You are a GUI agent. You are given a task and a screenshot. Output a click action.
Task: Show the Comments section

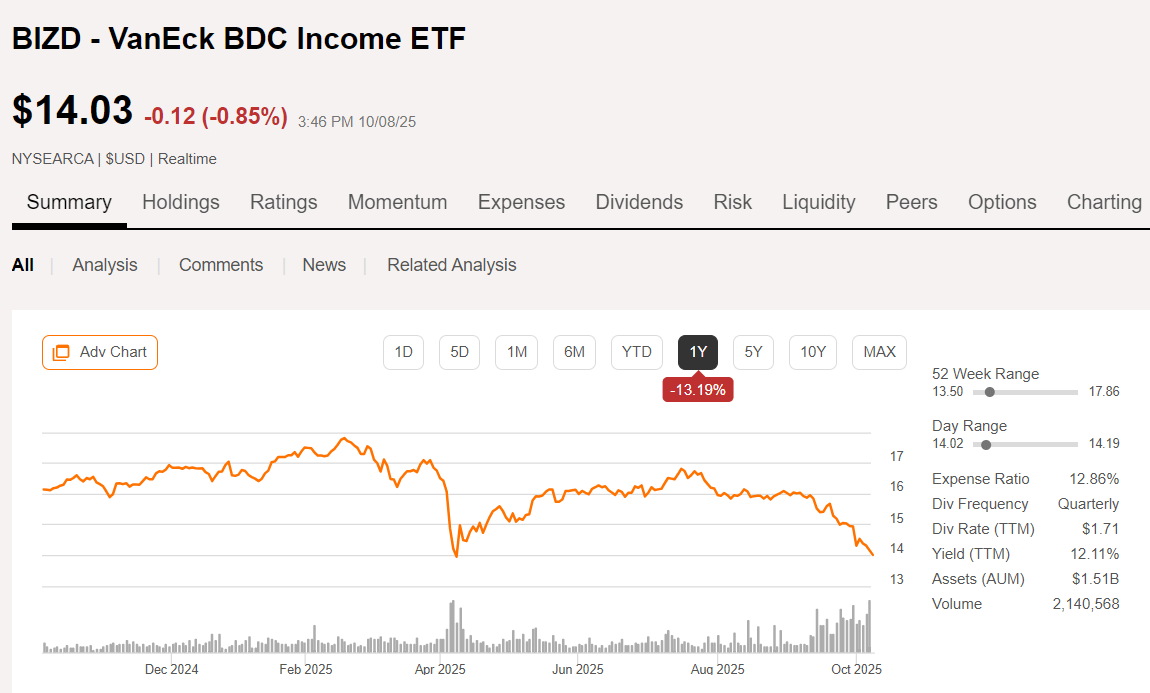(221, 265)
